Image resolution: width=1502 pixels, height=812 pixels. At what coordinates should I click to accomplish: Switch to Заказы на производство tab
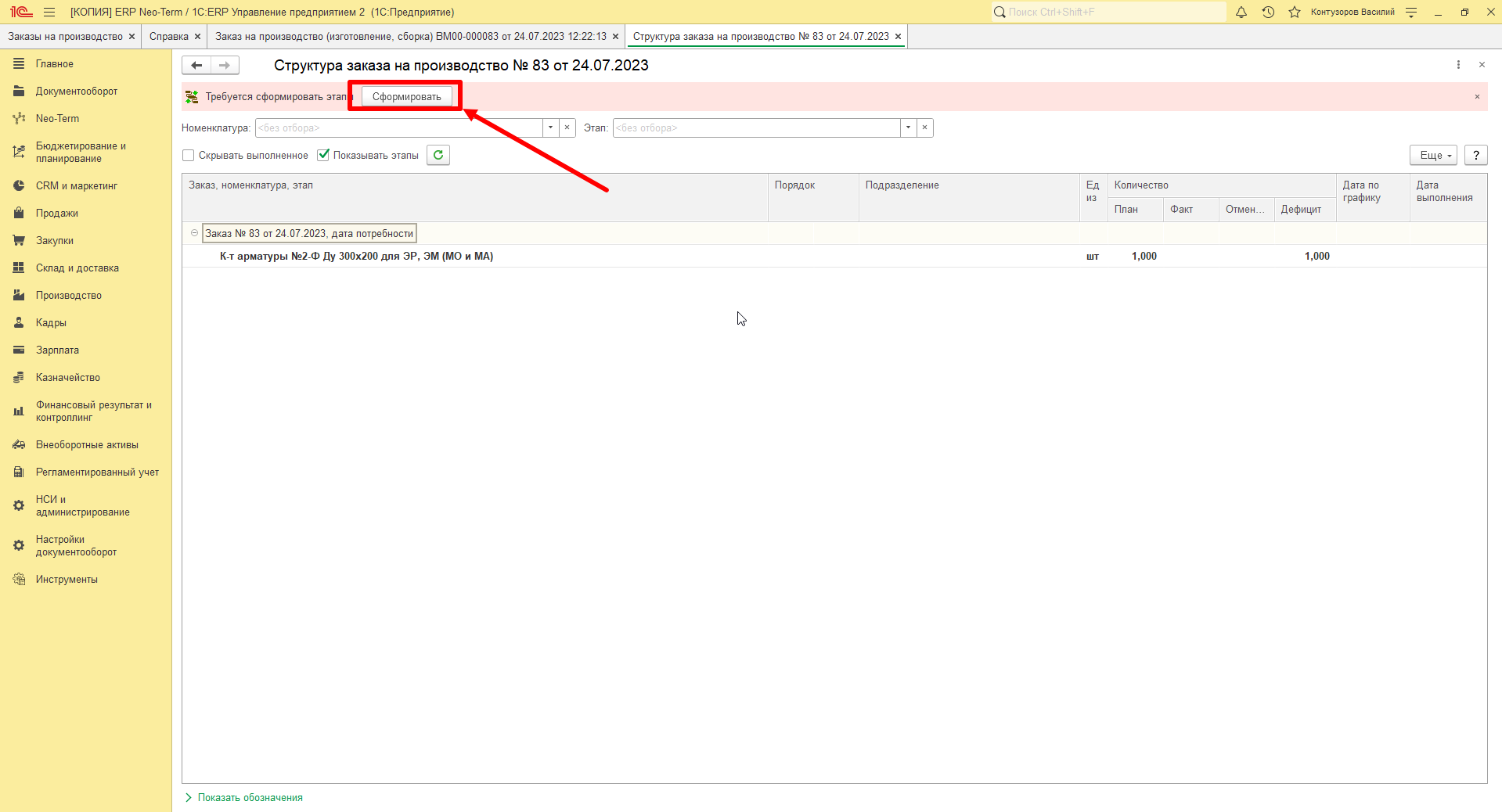[66, 36]
